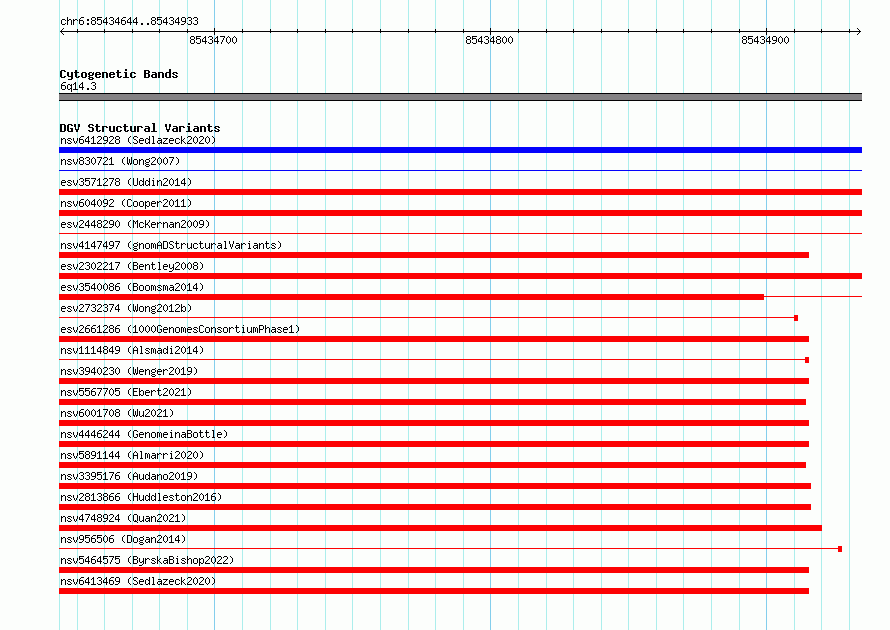The height and width of the screenshot is (630, 890).
Task: Open esv2732374 (Wong2012b) label
Action: [126, 308]
